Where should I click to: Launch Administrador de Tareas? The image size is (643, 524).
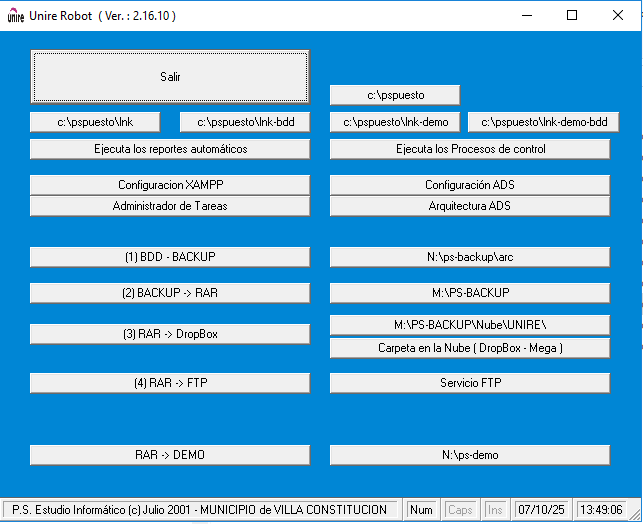tap(170, 206)
